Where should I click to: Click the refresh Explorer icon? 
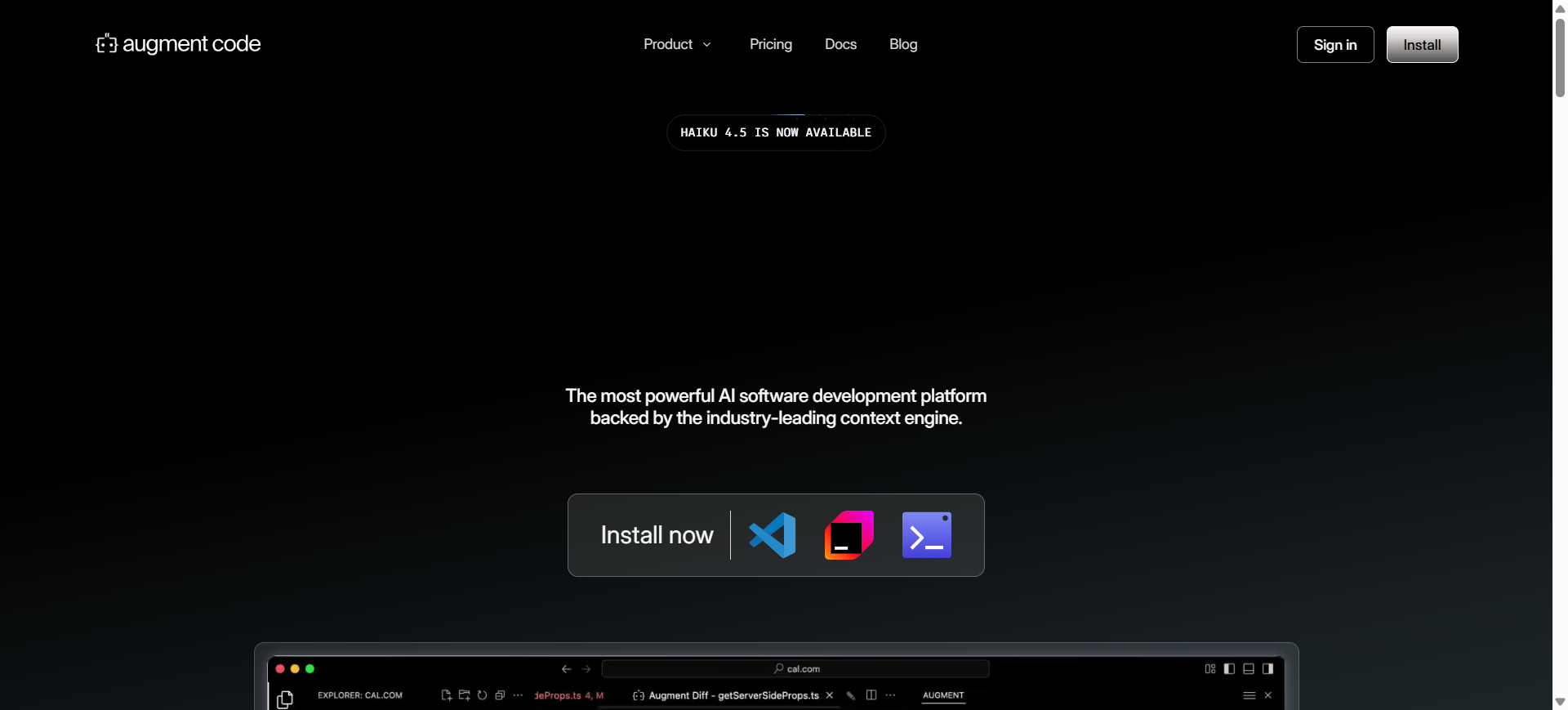pos(482,695)
